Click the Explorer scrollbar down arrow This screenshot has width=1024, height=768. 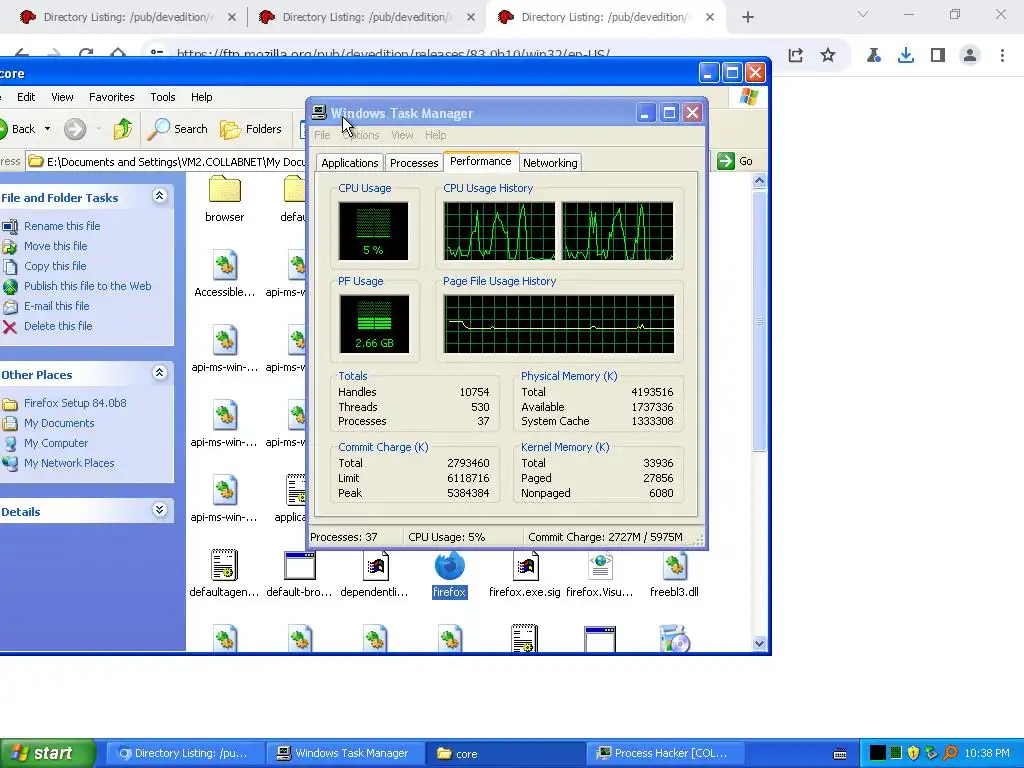759,643
